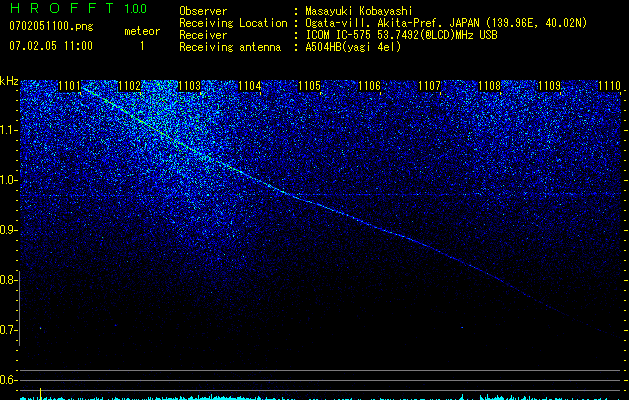
Task: Click the version number 1.0.0
Action: click(x=135, y=8)
